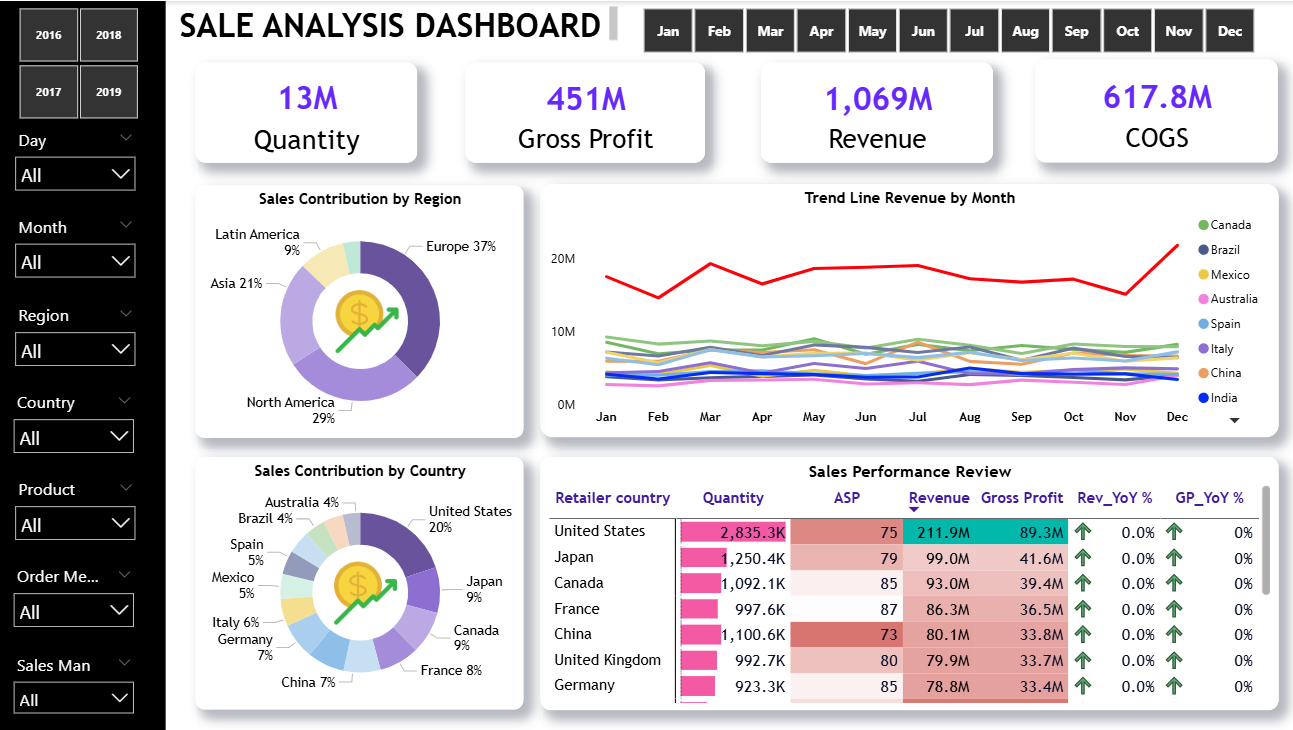Screen dimensions: 1293x730
Task: Click the green up arrow in the Japan GP_YoY cell
Action: 1174,558
